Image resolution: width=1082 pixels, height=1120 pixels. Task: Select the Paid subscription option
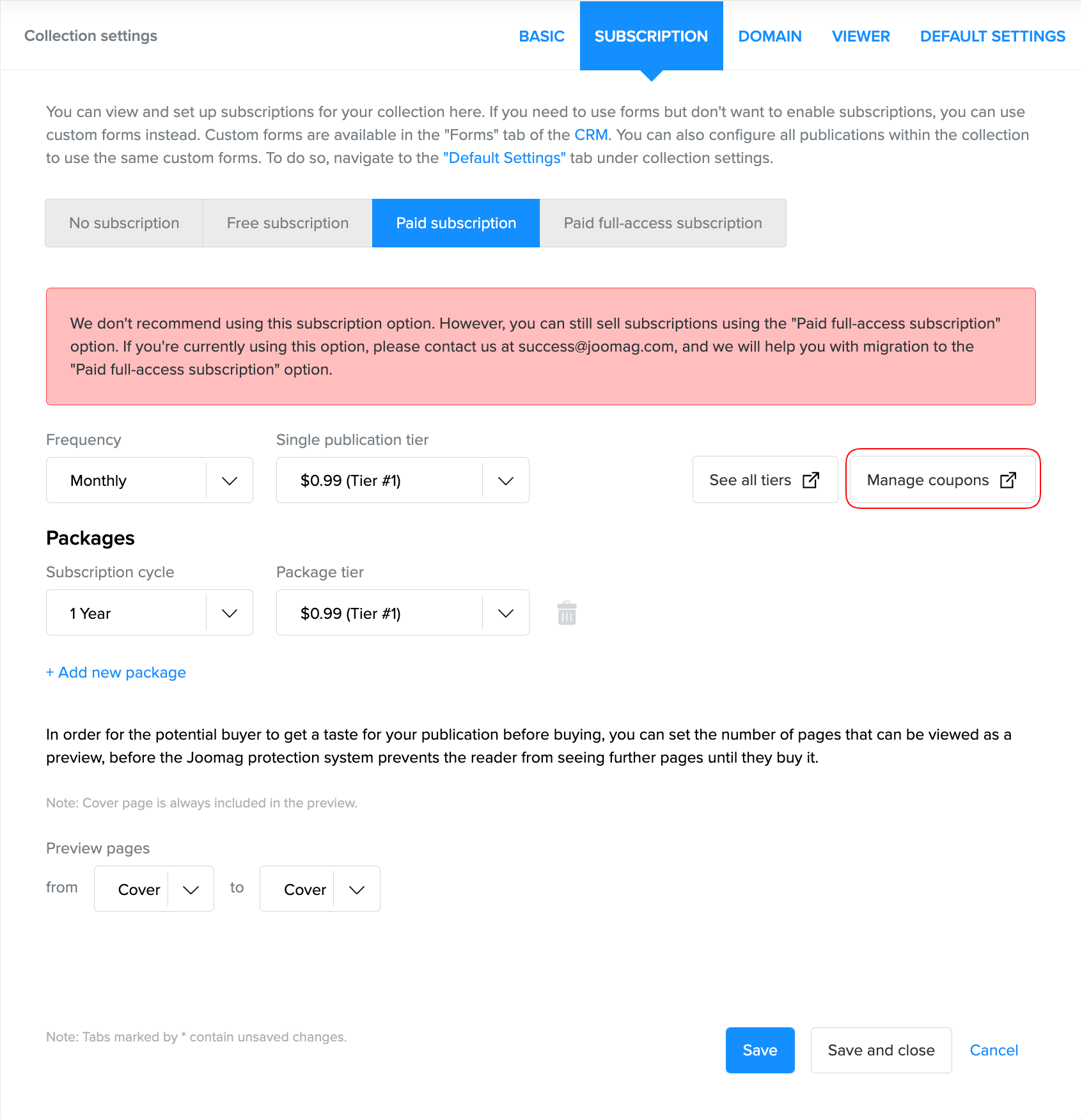tap(456, 223)
